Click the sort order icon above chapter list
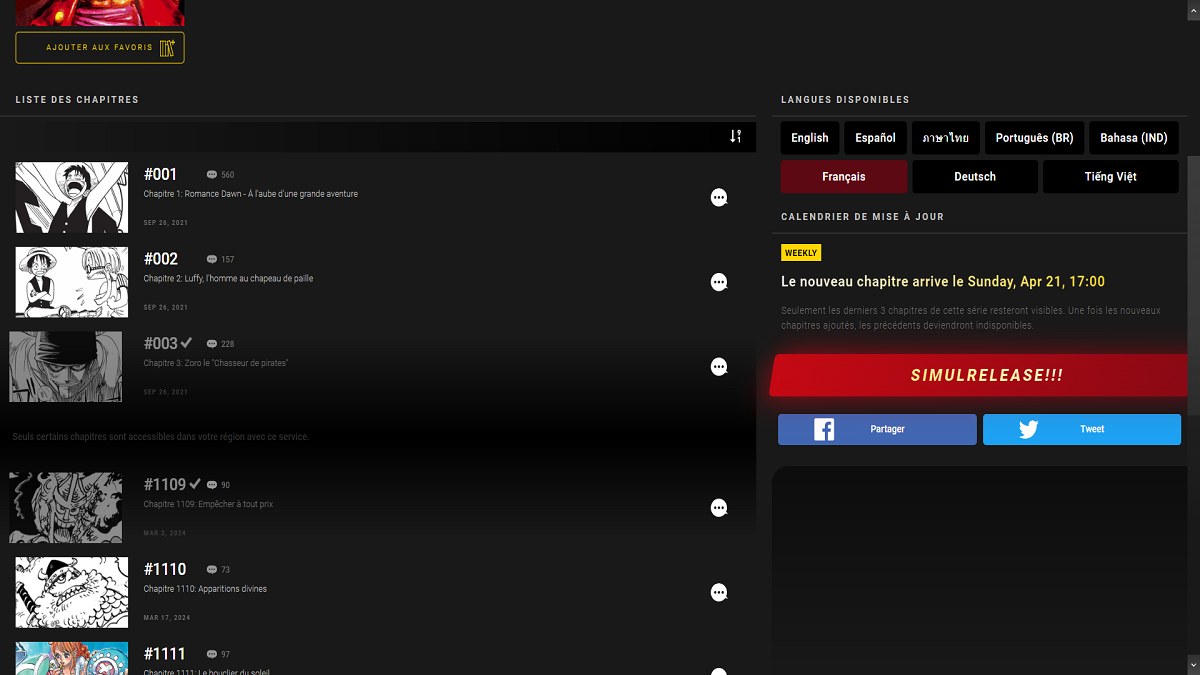The image size is (1200, 675). [x=735, y=136]
